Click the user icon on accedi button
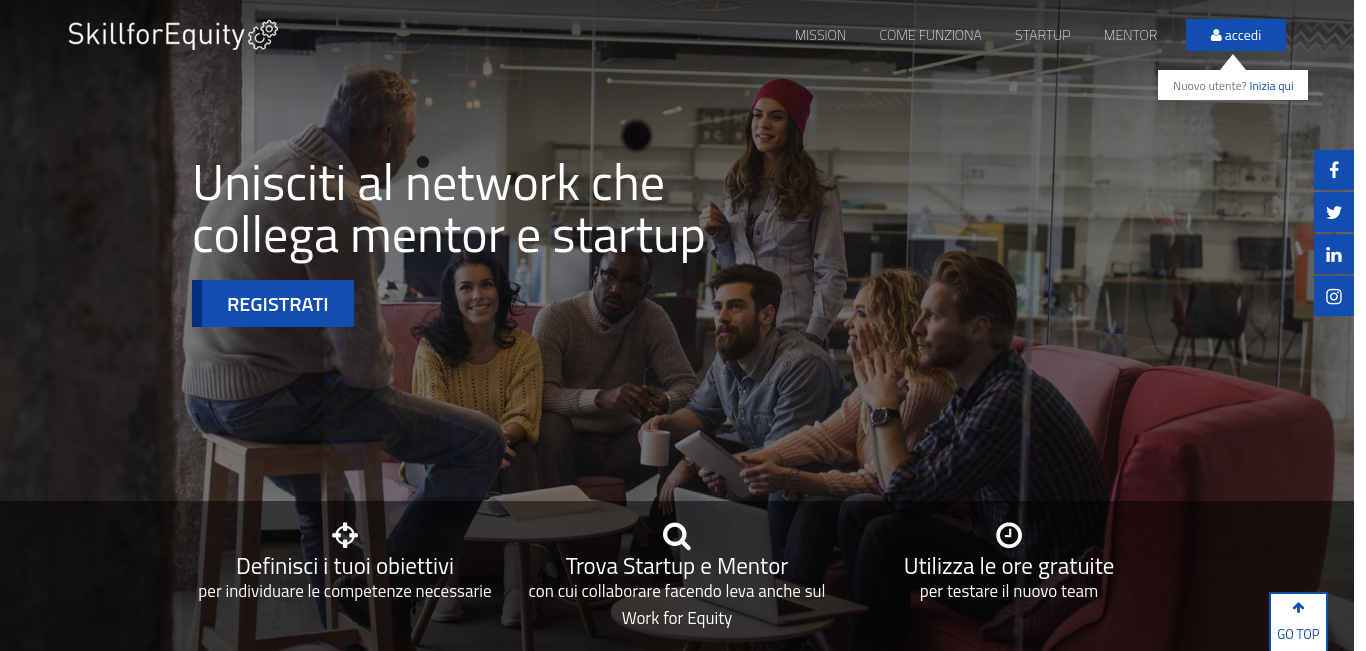Screen dimensions: 1366x651 (1216, 35)
